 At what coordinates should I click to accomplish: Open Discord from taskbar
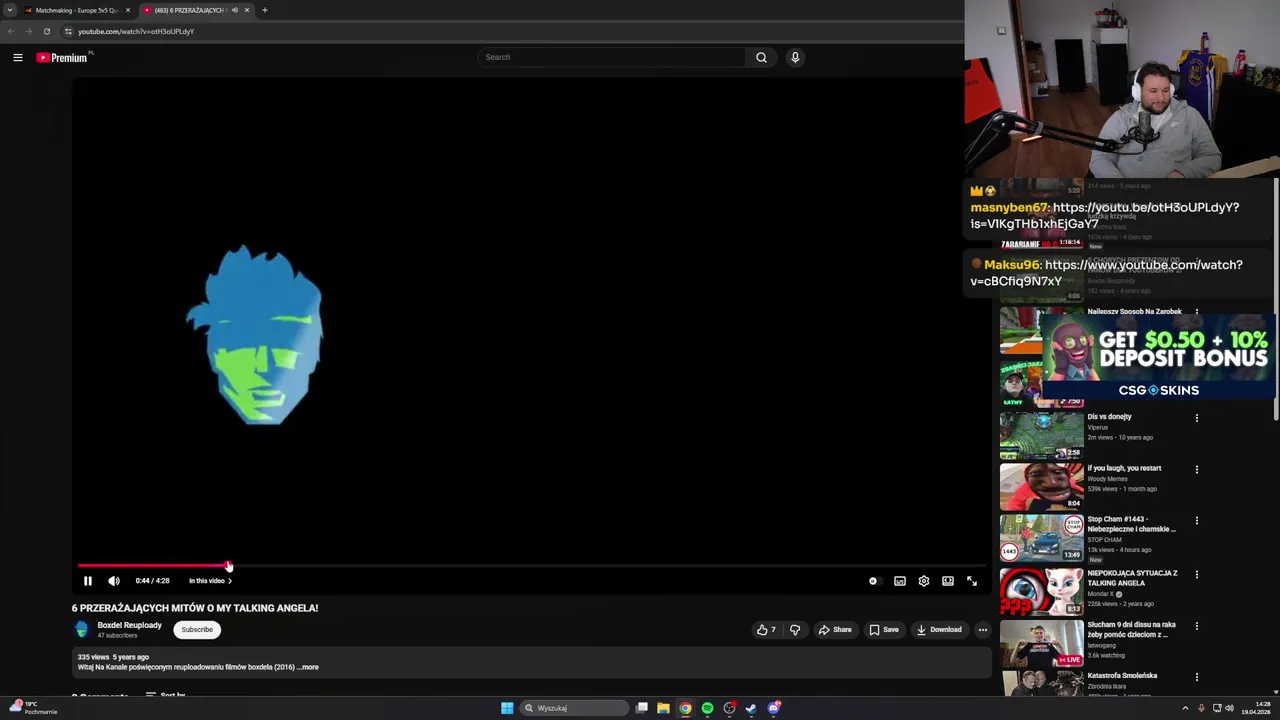[x=773, y=708]
